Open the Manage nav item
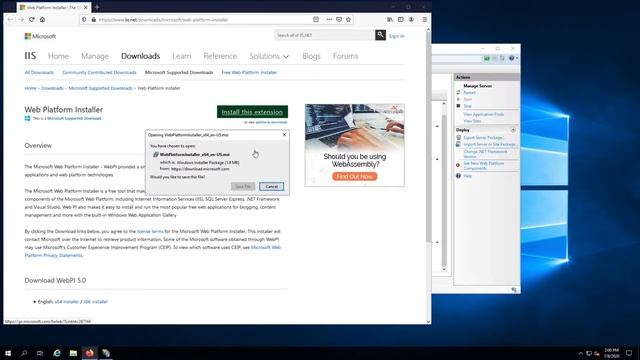This screenshot has width=640, height=360. pos(95,56)
